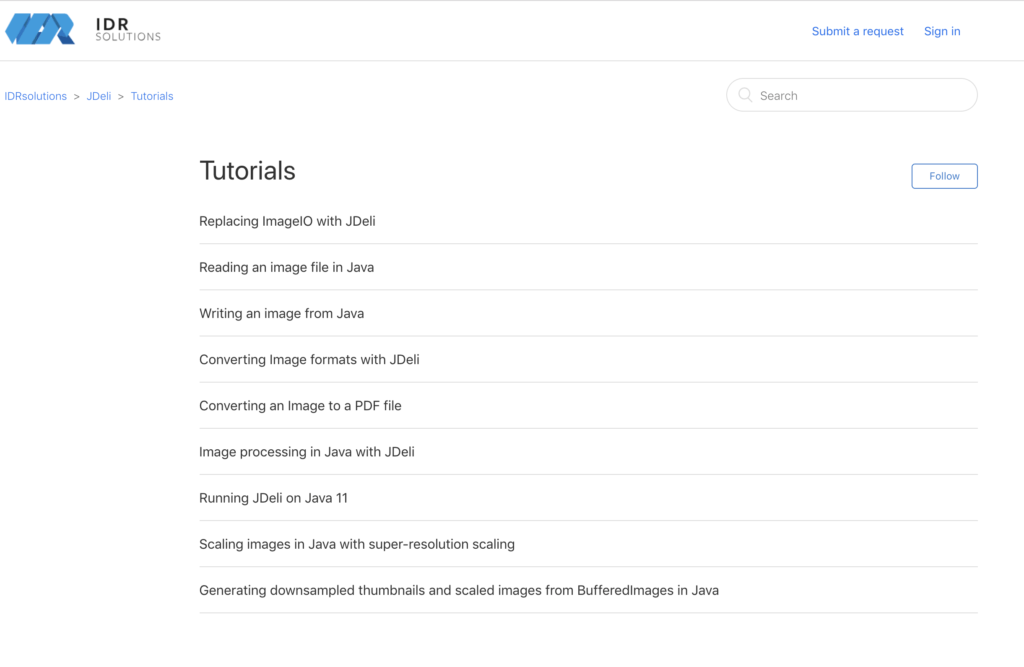The height and width of the screenshot is (667, 1024).
Task: Open downsampled thumbnails tutorial article
Action: (x=458, y=589)
